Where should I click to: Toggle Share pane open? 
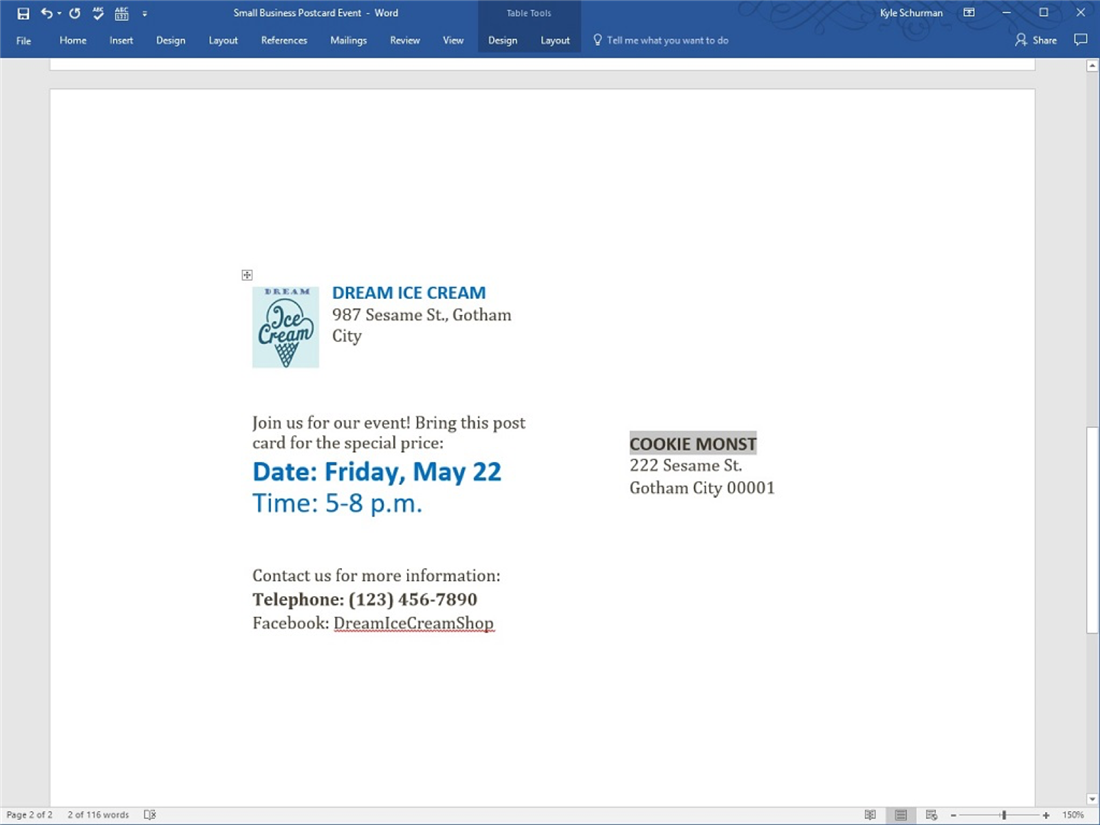(x=1036, y=40)
